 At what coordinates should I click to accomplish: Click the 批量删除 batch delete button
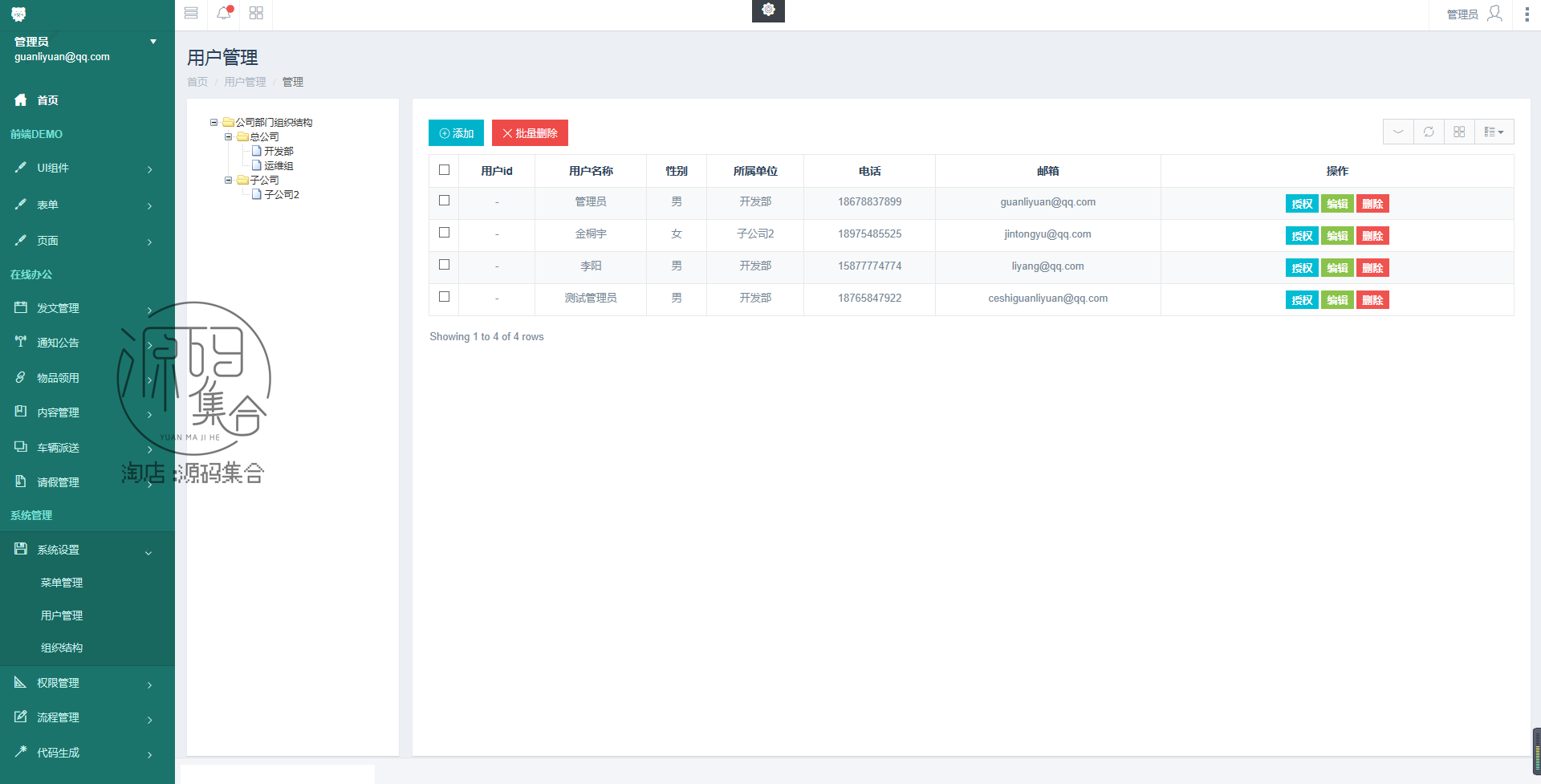click(x=530, y=133)
